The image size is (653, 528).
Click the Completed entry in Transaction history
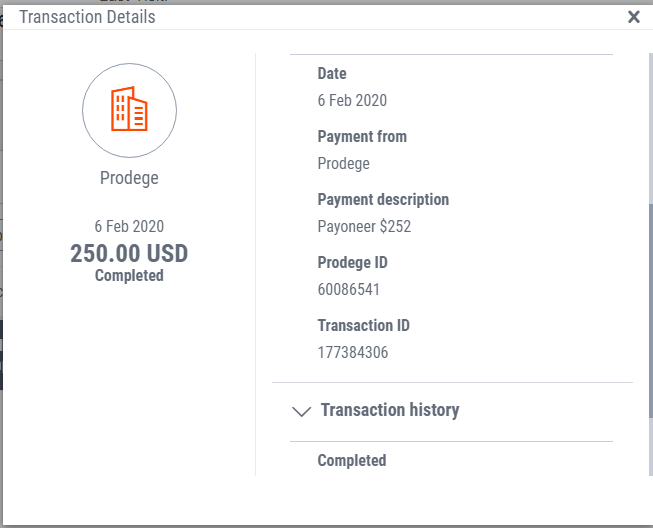[352, 461]
